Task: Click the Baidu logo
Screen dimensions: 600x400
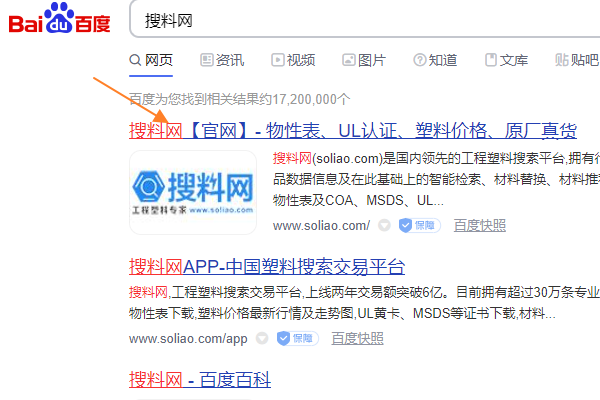Action: point(59,18)
